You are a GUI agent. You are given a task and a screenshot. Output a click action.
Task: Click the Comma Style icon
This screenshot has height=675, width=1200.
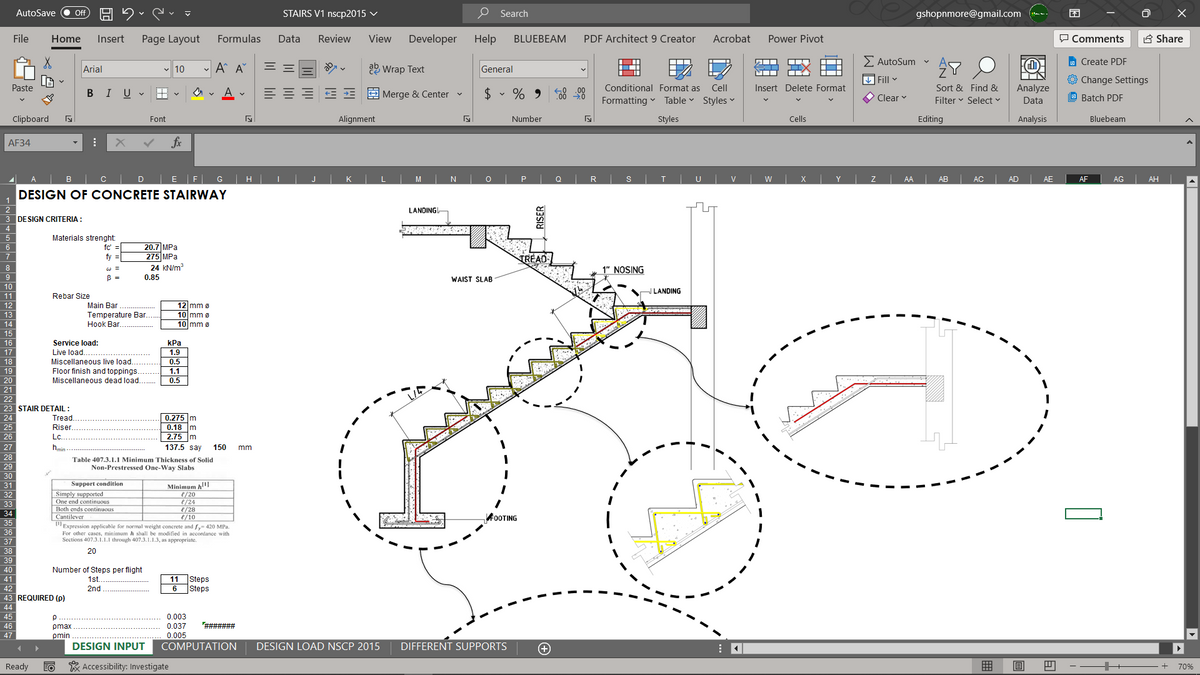(538, 94)
